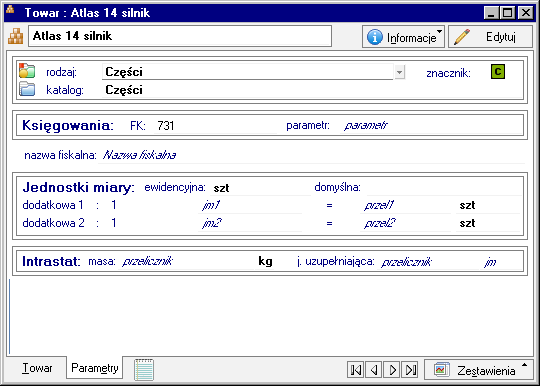540x386 pixels.
Task: Click the przel1 conversion field
Action: point(405,206)
